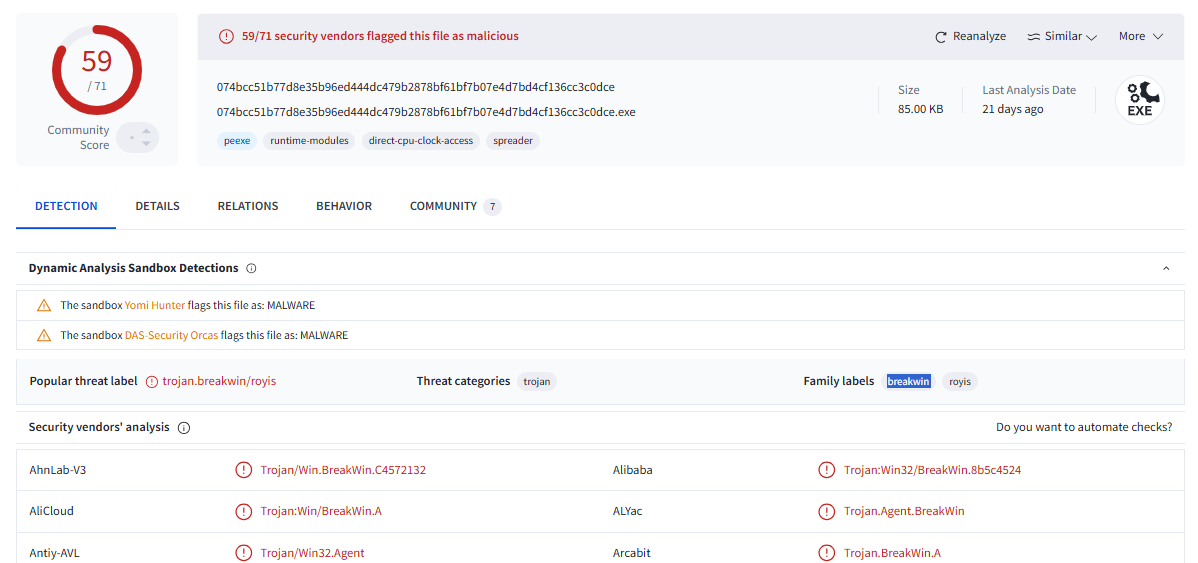
Task: Click the Antiy-AVL detection alert icon
Action: point(243,552)
